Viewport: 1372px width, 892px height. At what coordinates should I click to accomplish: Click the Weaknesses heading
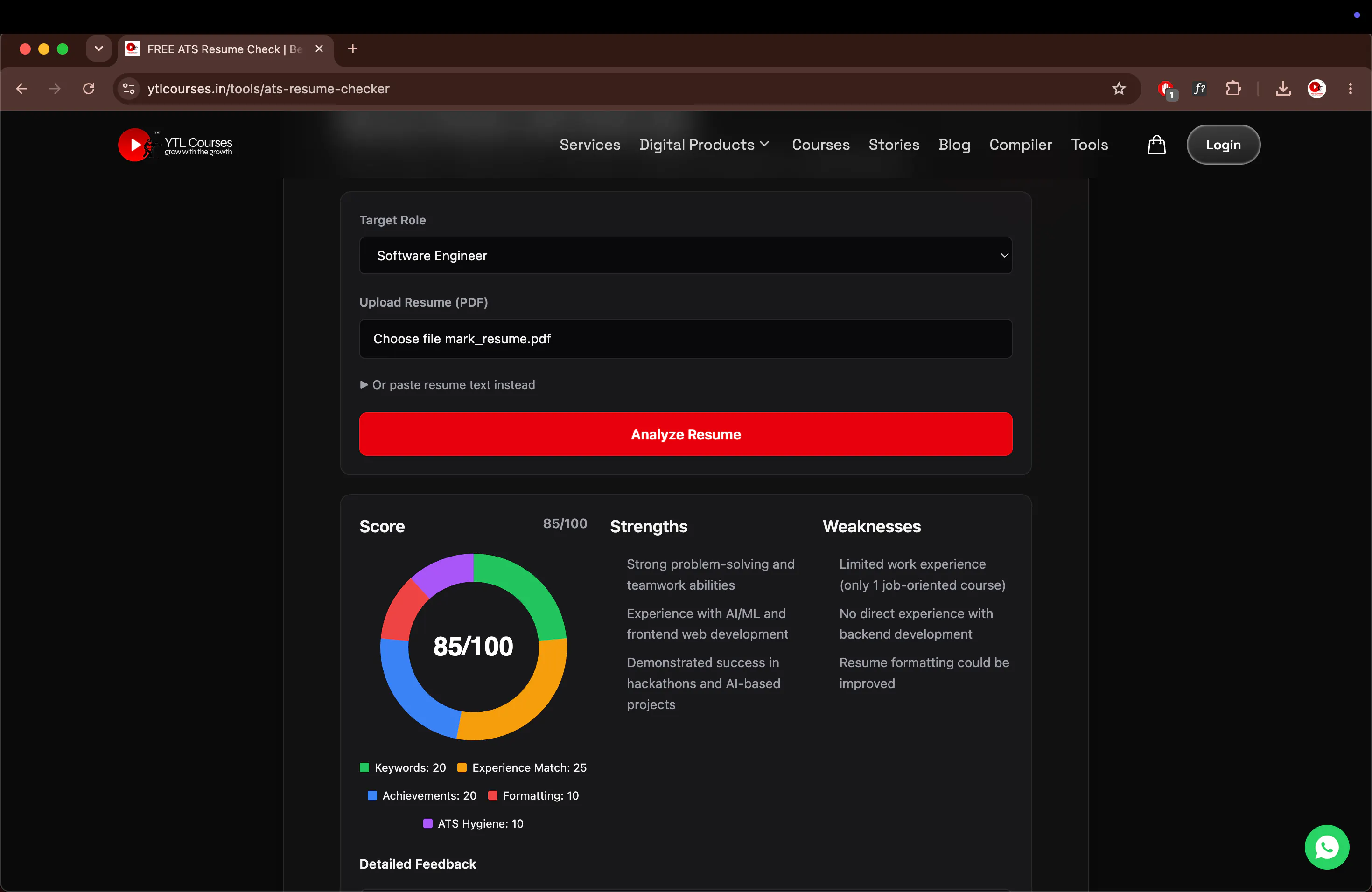pos(871,526)
